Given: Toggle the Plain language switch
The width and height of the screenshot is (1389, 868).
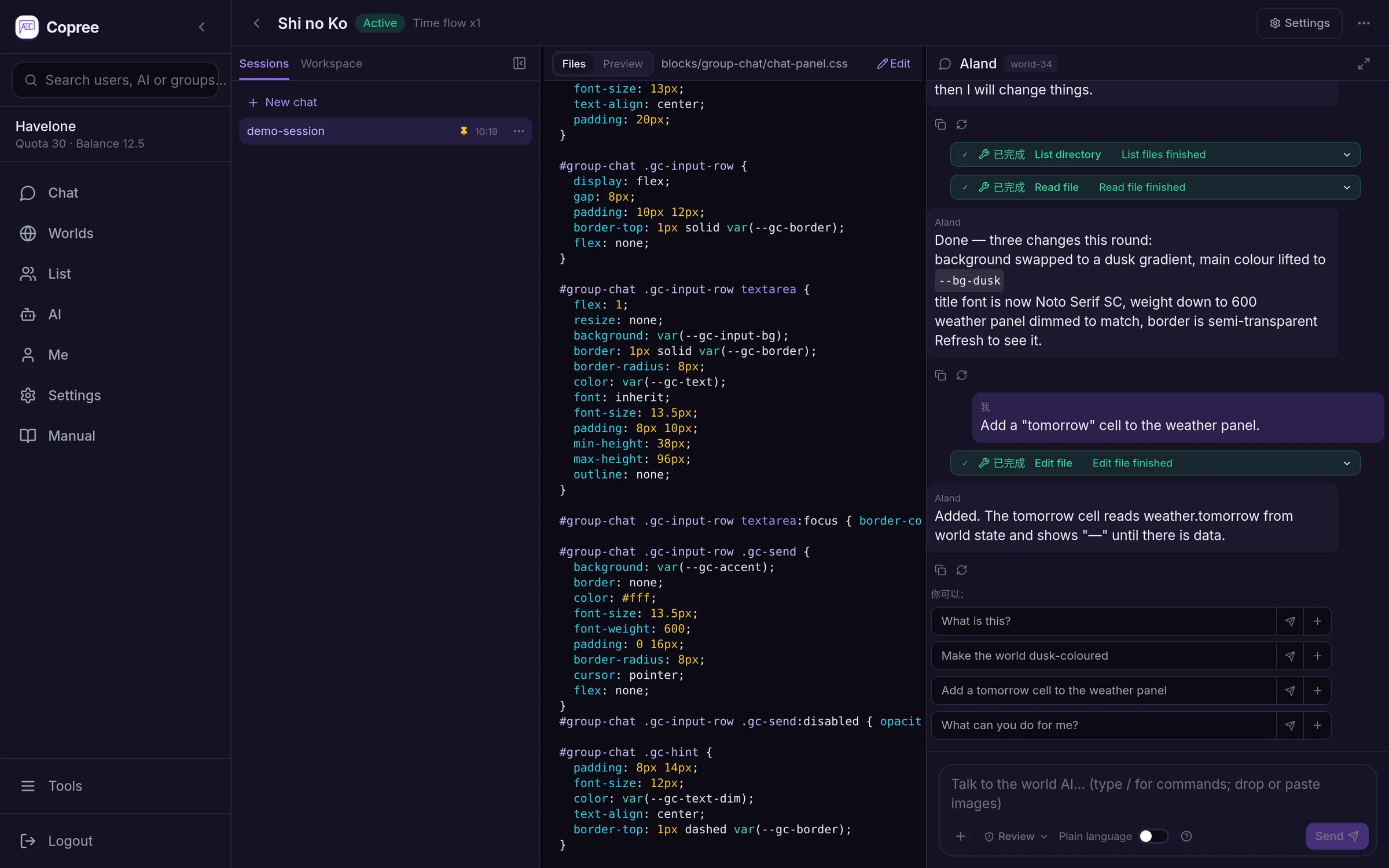Looking at the screenshot, I should (1153, 836).
